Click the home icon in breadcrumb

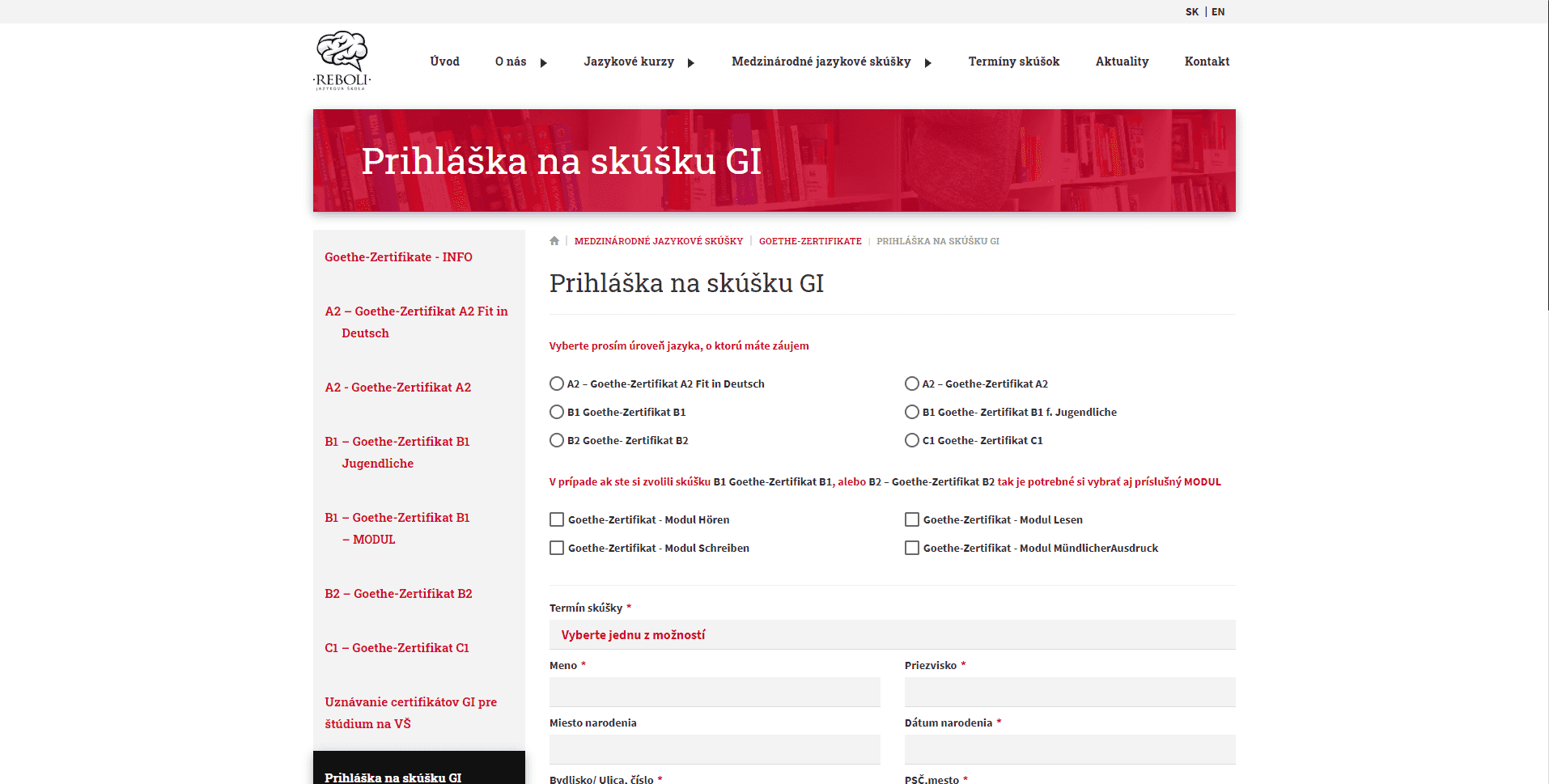pyautogui.click(x=554, y=241)
